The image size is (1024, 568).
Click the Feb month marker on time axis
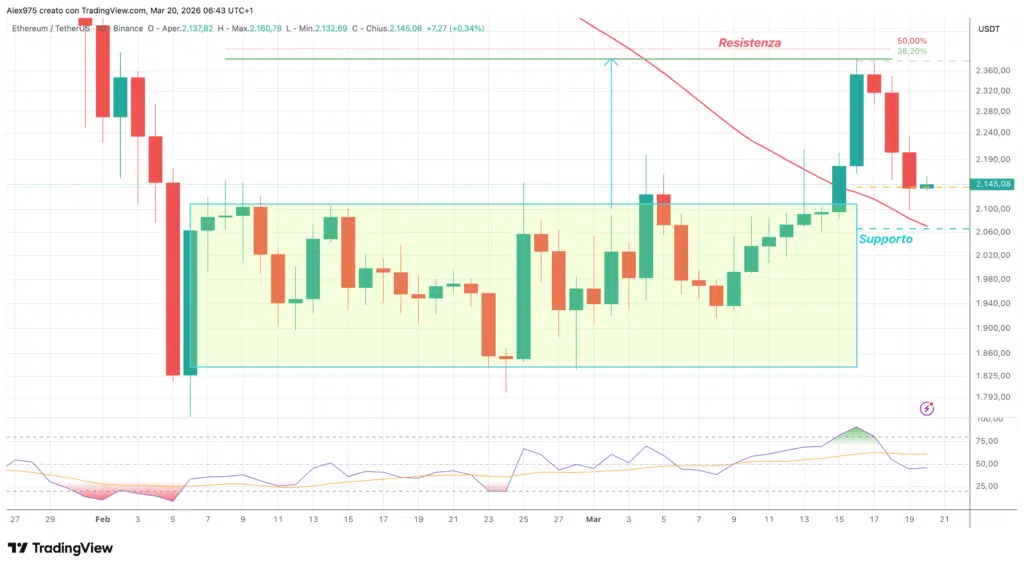coord(101,520)
